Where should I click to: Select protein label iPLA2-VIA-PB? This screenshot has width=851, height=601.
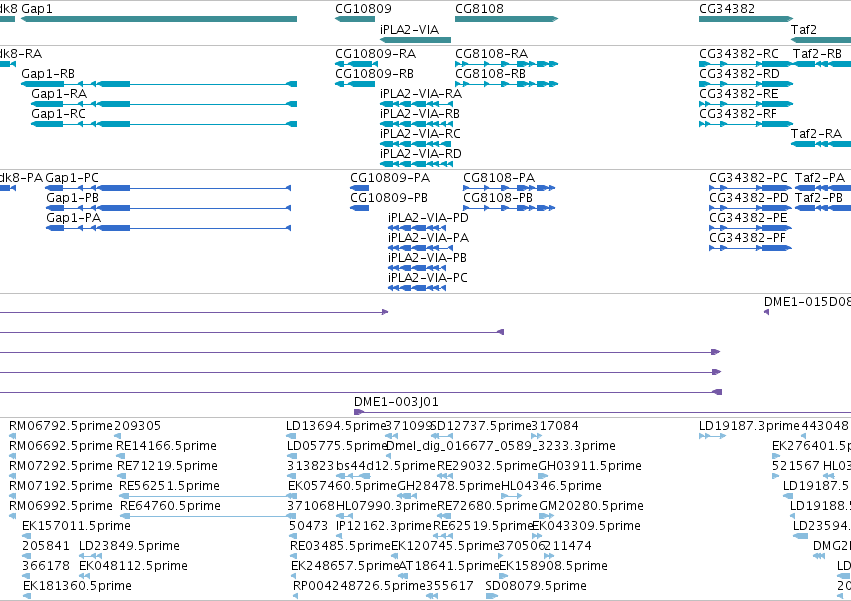[427, 258]
